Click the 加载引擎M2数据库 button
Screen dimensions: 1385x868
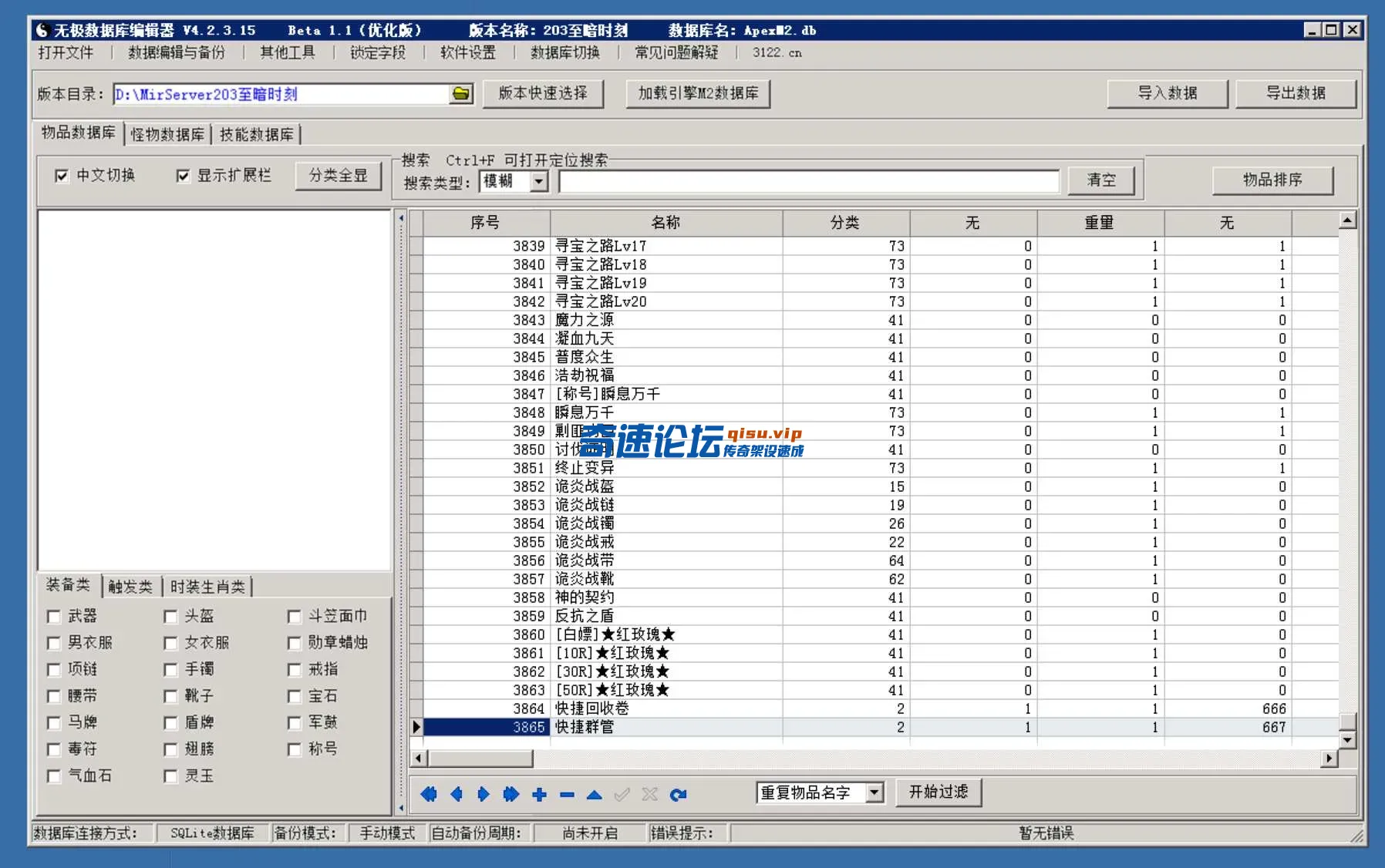click(x=698, y=93)
